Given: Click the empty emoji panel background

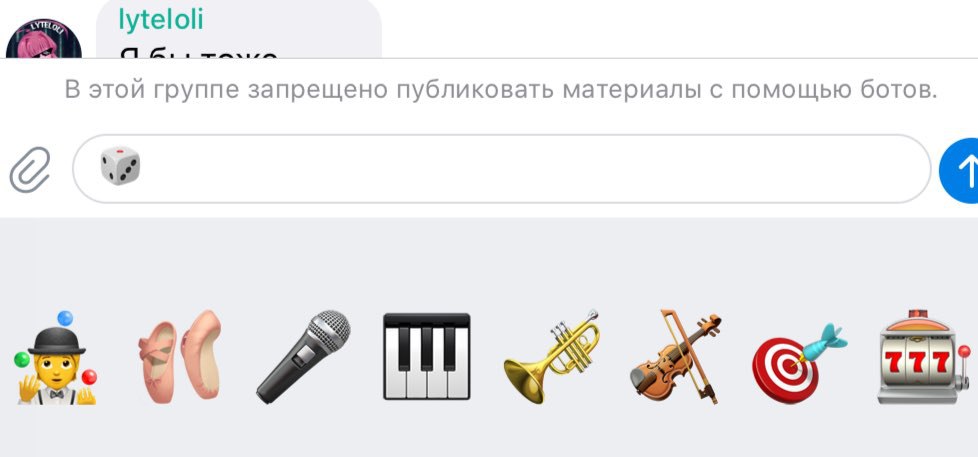Looking at the screenshot, I should click(x=489, y=262).
